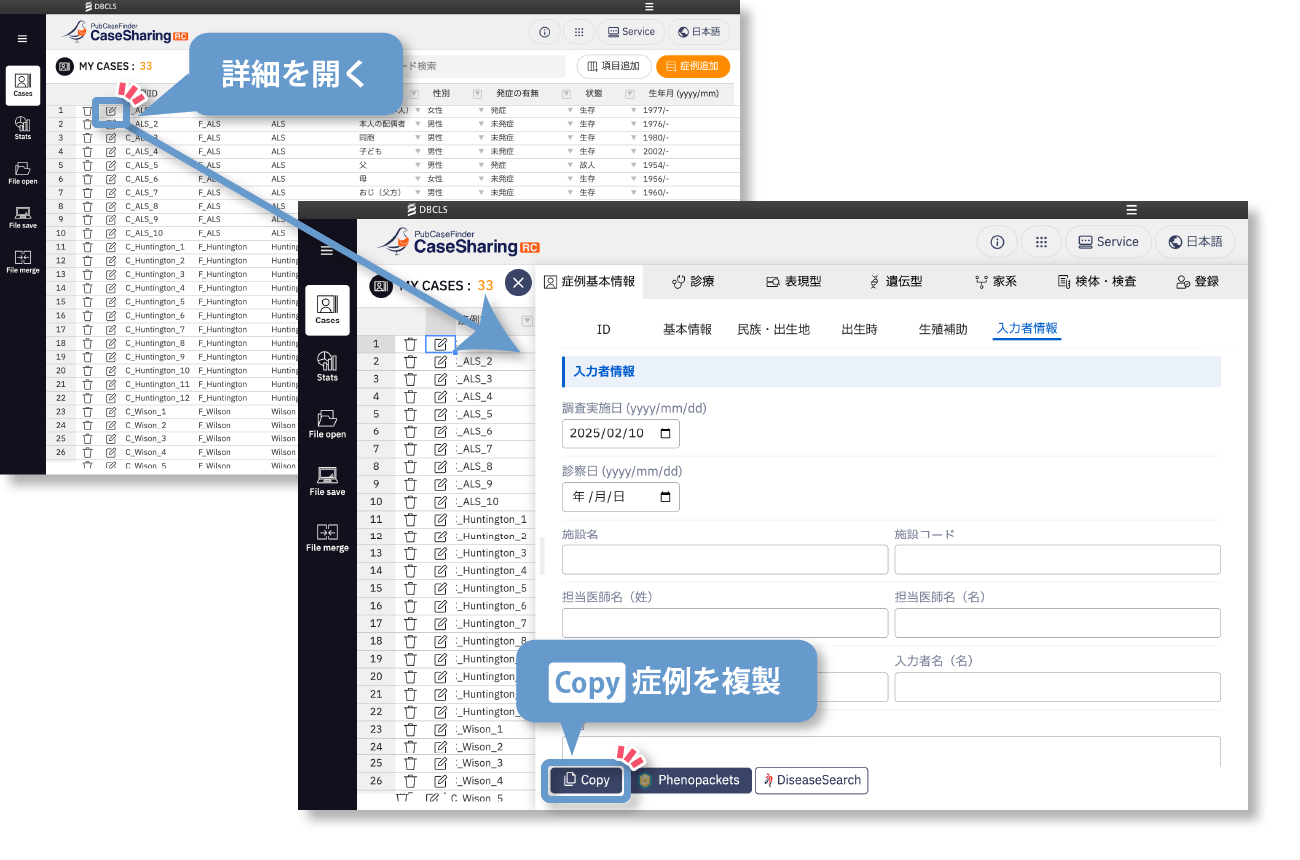Select the 家系 tab
Screen dimensions: 1300x860
pos(996,282)
